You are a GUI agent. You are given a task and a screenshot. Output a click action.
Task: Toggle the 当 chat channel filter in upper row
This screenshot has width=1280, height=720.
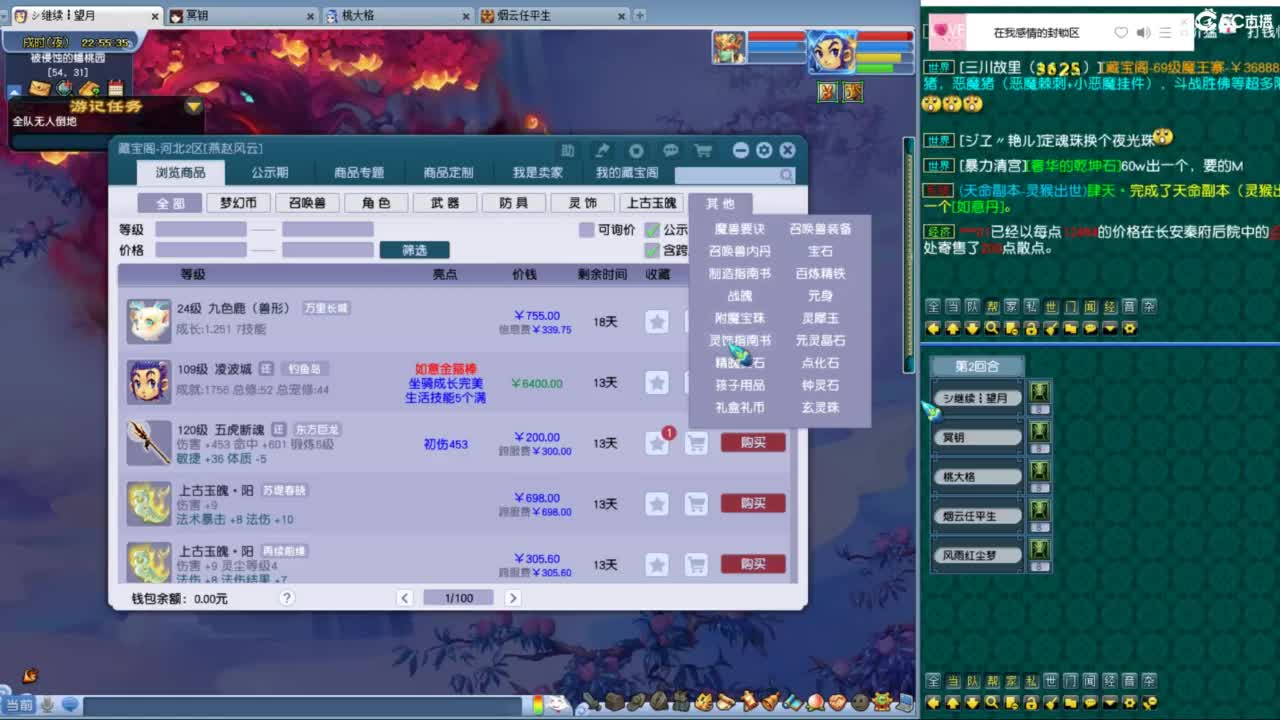pyautogui.click(x=952, y=307)
